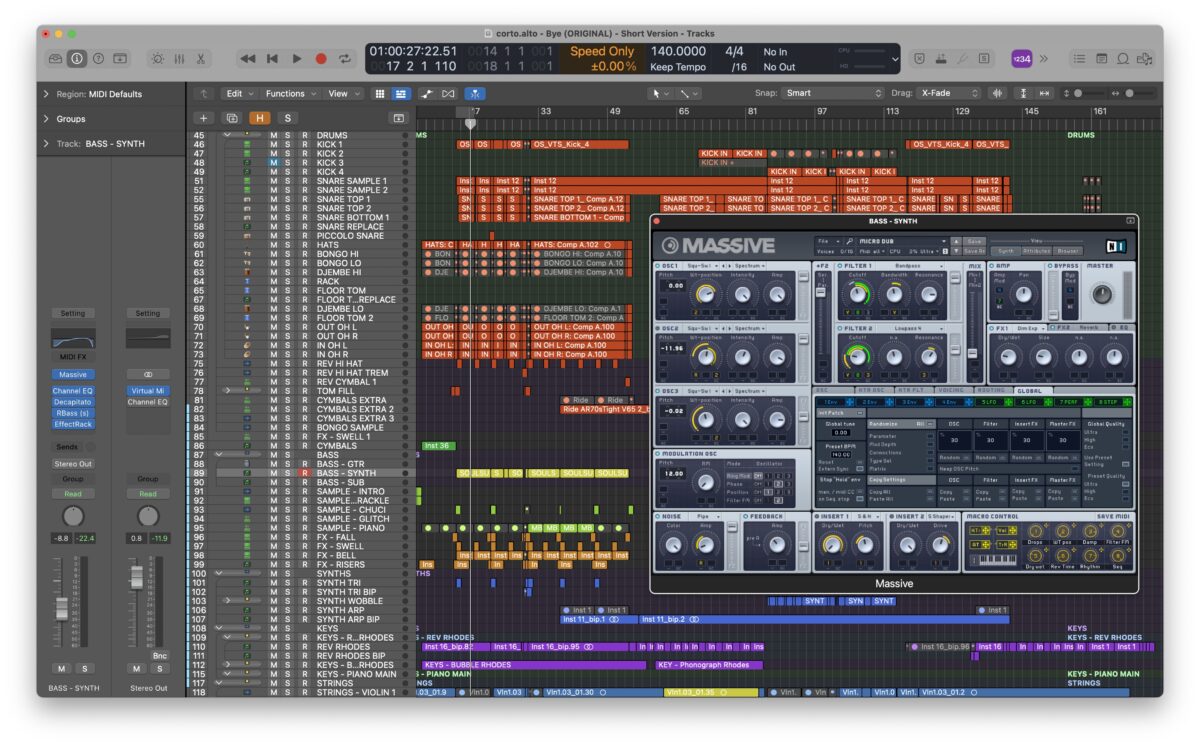Record-enable the DRUMS track
This screenshot has height=745, width=1200.
pos(304,135)
